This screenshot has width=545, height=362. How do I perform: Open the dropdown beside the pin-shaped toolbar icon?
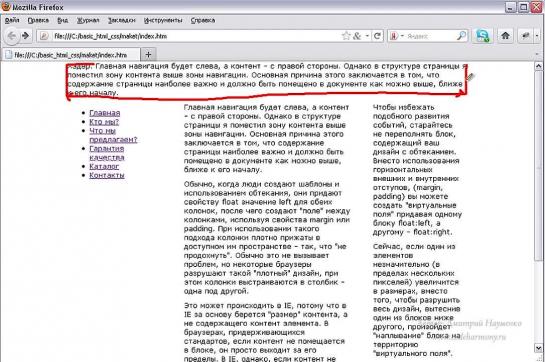(537, 36)
